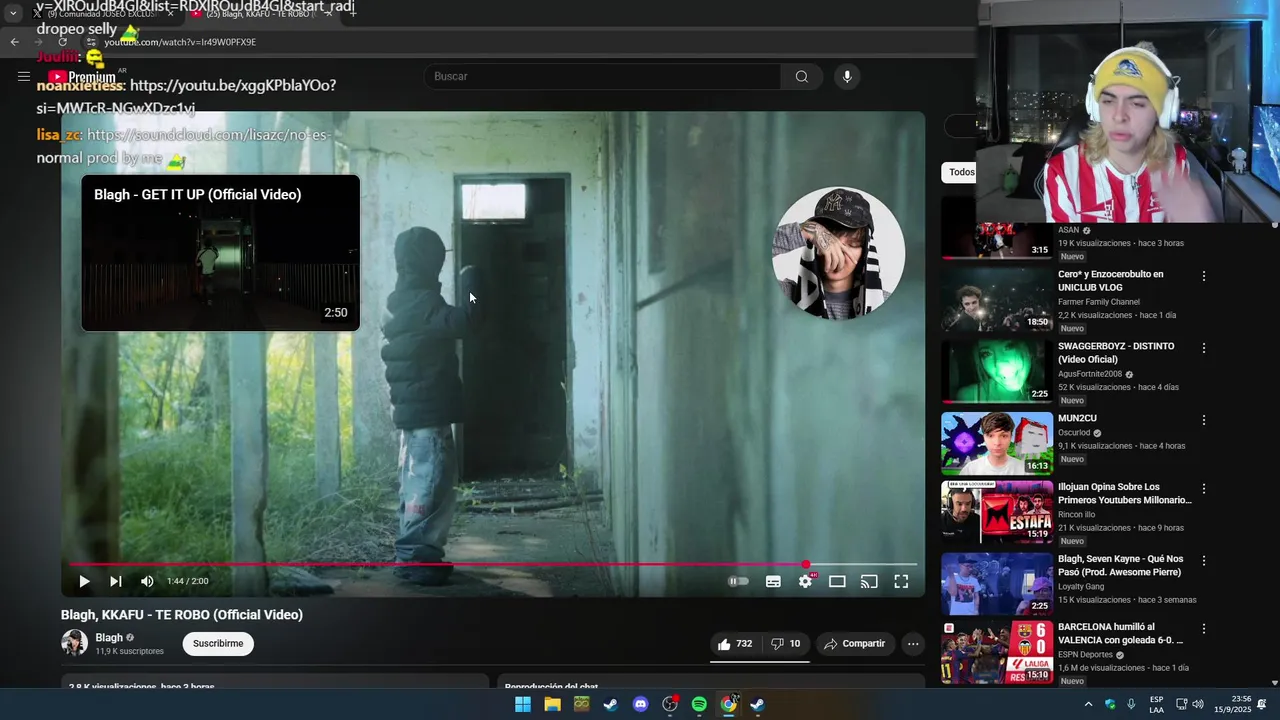Skip to the next video
The height and width of the screenshot is (720, 1280).
116,581
